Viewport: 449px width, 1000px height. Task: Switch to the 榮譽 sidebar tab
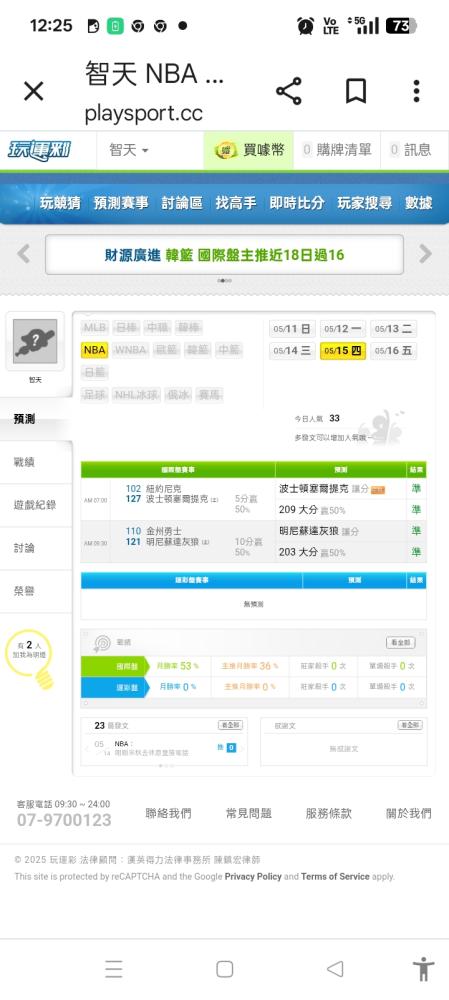point(36,591)
